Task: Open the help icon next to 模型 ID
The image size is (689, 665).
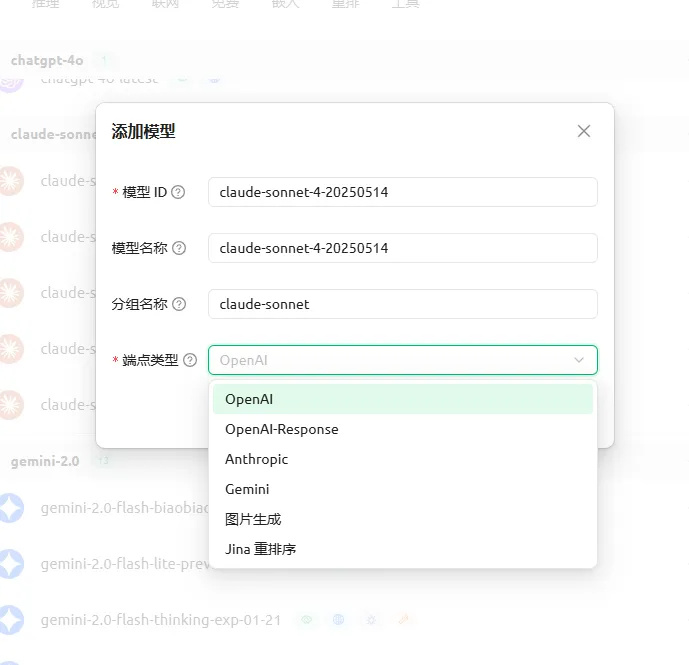Action: coord(178,192)
